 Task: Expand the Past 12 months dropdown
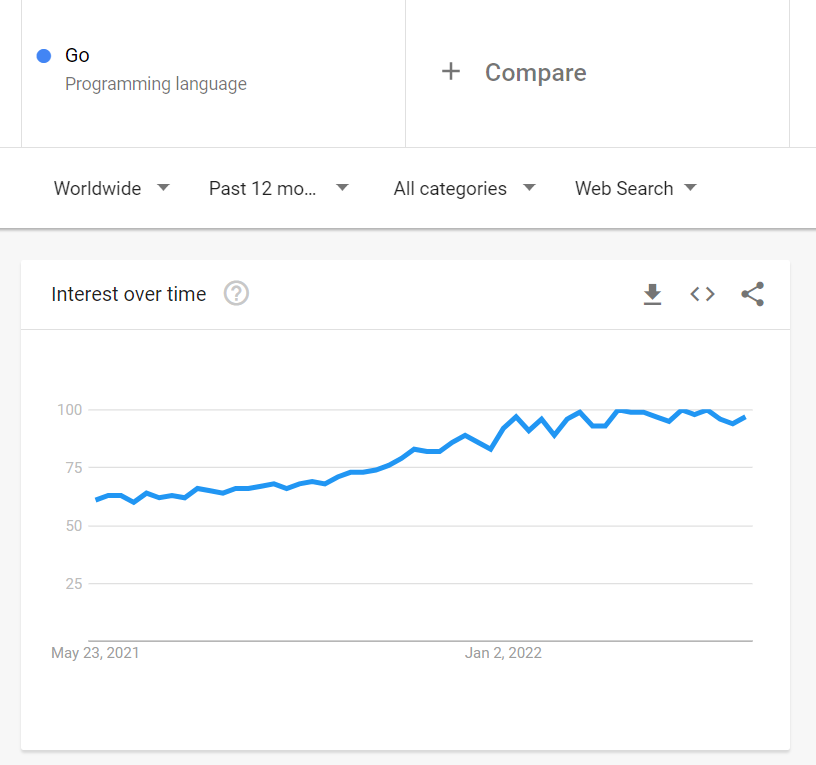(278, 188)
